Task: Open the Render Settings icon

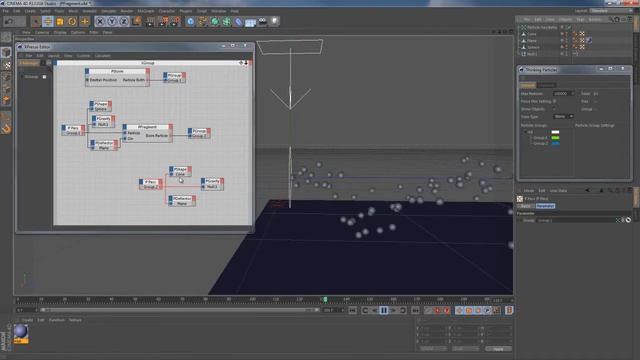Action: [176, 21]
